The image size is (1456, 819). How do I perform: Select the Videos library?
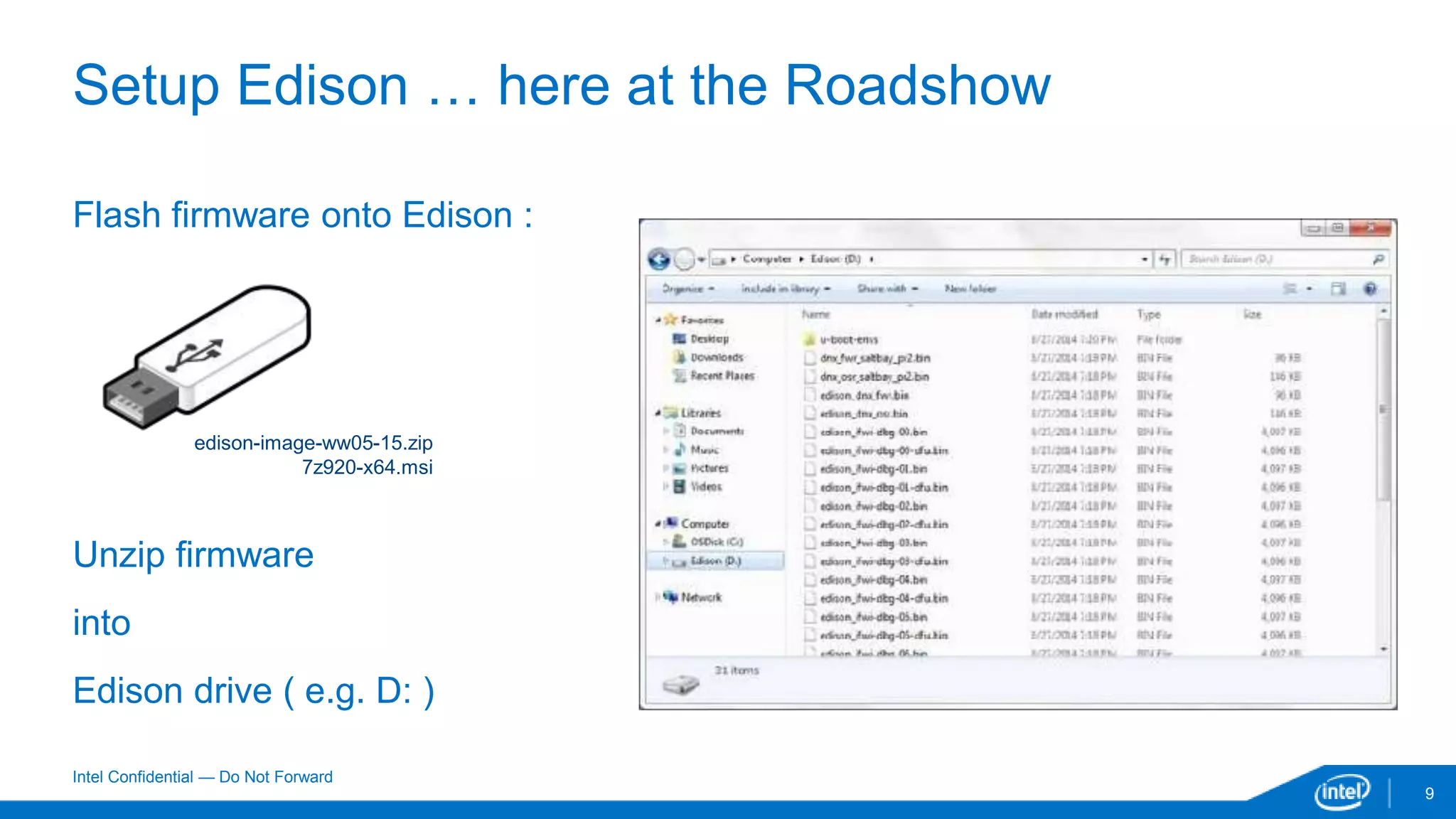[706, 487]
